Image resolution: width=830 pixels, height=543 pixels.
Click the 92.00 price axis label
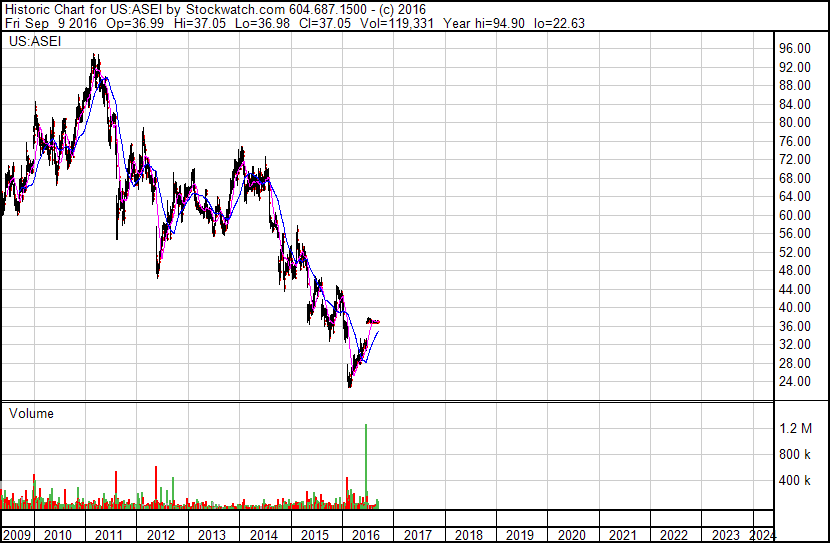pyautogui.click(x=795, y=67)
